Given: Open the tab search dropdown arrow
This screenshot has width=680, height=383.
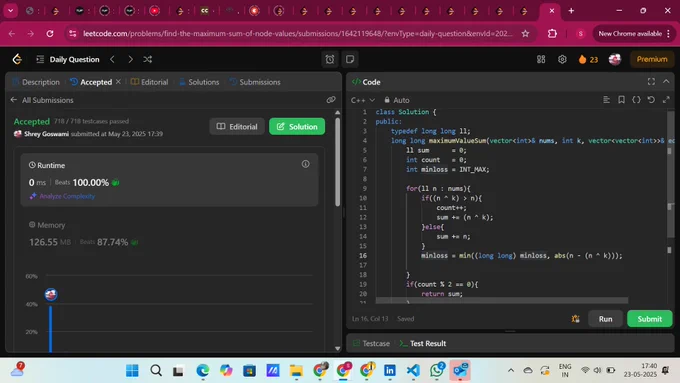Looking at the screenshot, I should point(10,11).
